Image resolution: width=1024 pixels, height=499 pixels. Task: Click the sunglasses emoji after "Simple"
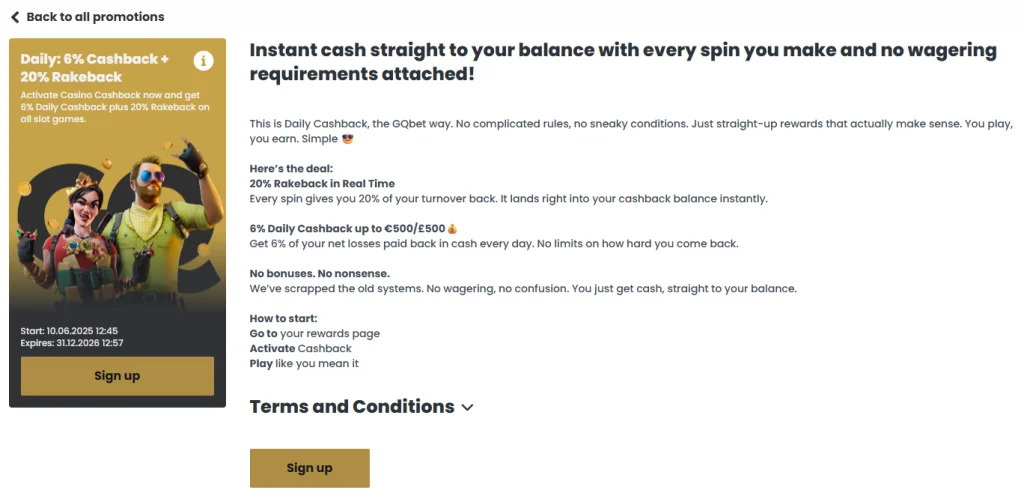[x=347, y=139]
